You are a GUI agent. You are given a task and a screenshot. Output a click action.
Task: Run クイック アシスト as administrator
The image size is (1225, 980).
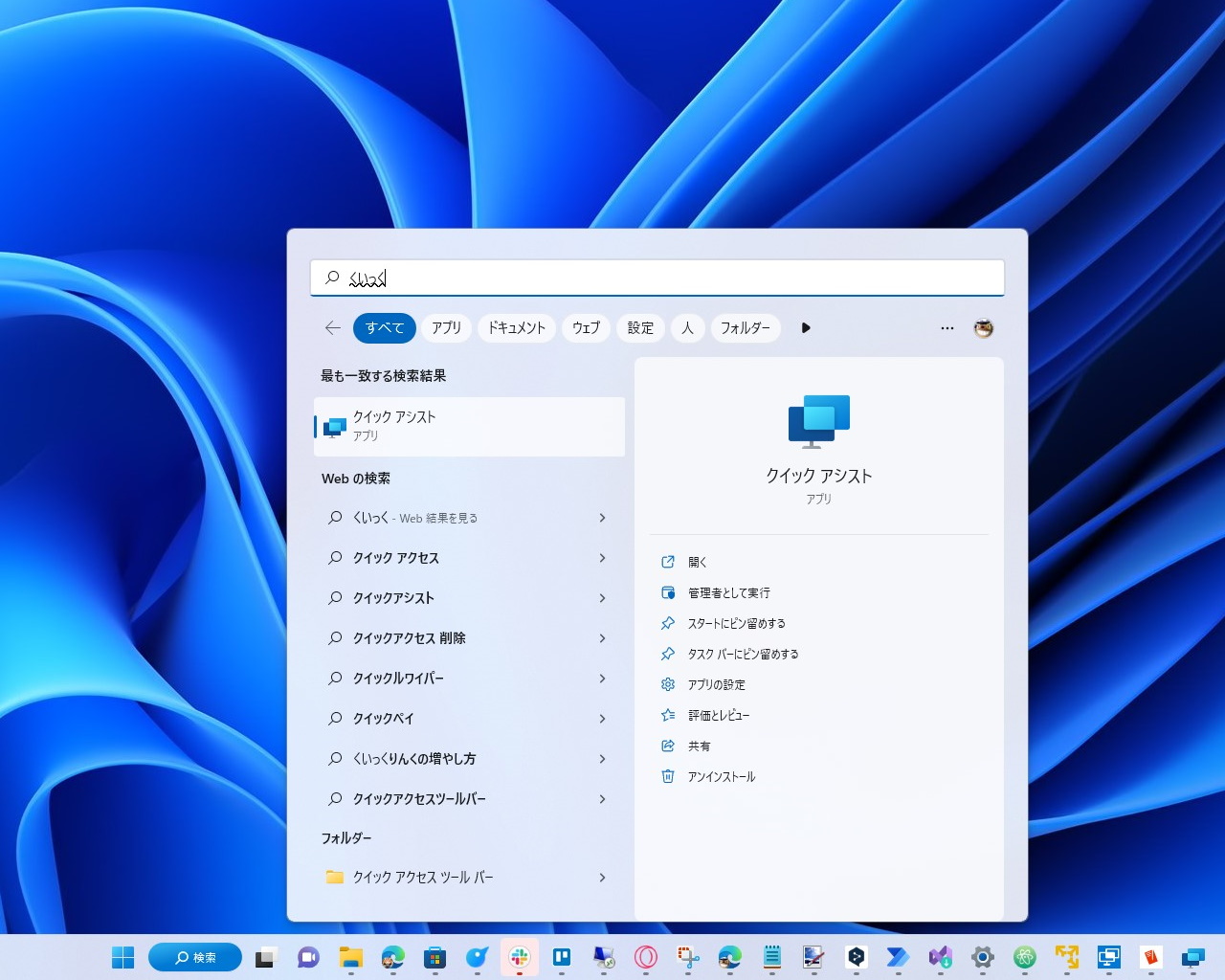[727, 592]
